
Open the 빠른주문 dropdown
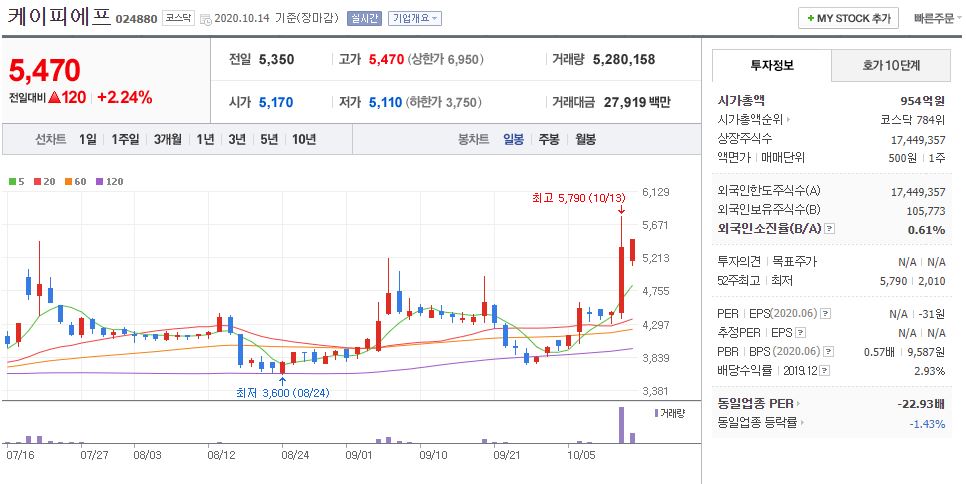(x=938, y=18)
